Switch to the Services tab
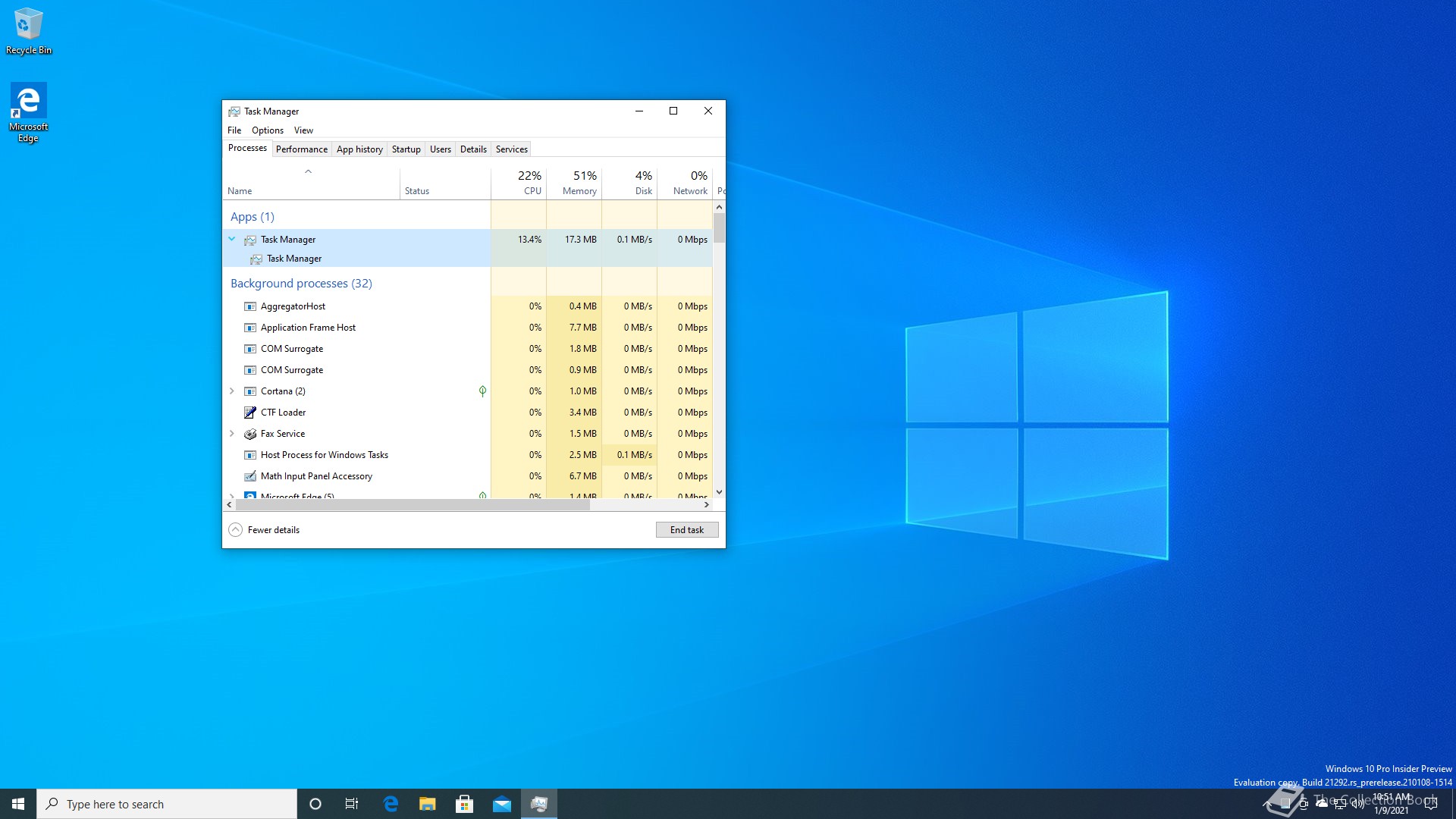The height and width of the screenshot is (819, 1456). pyautogui.click(x=512, y=149)
